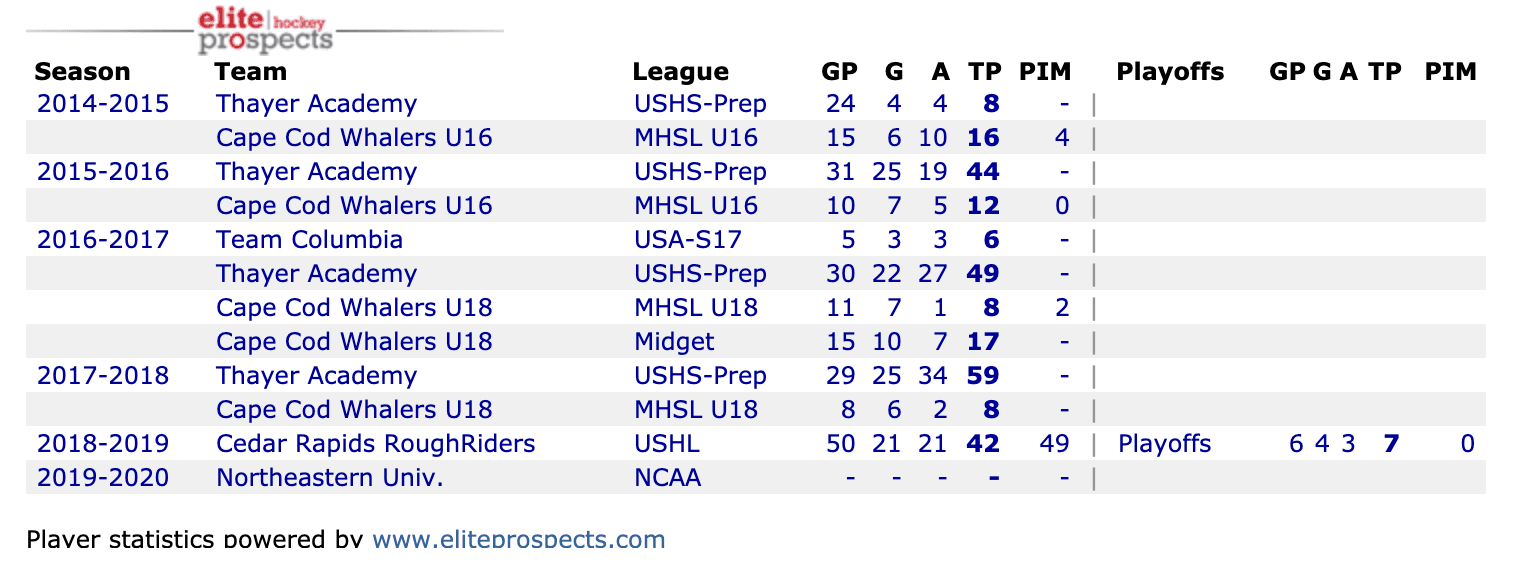Click the League column header
The height and width of the screenshot is (566, 1522).
click(680, 72)
